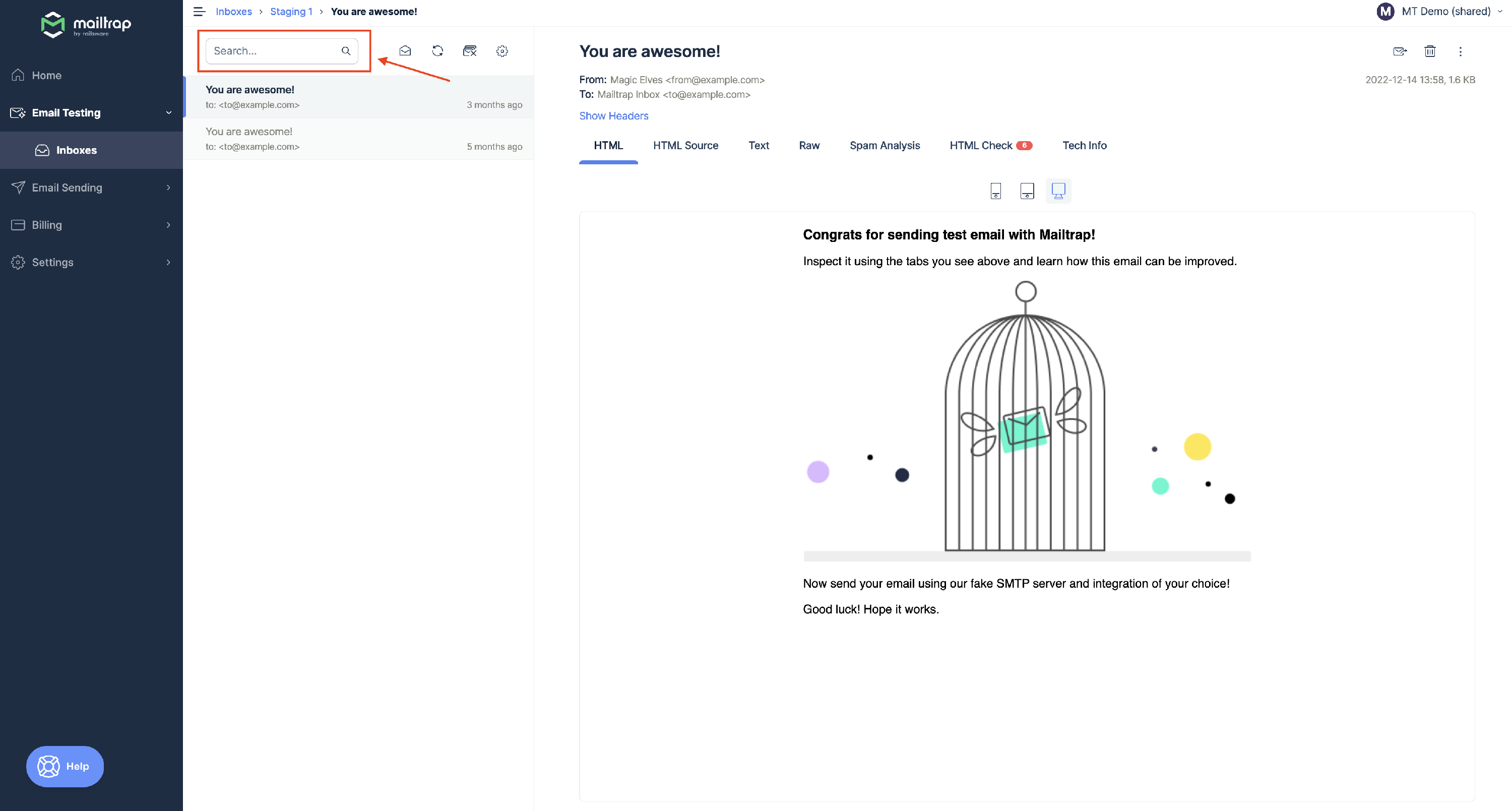Select the mobile device preview icon

(x=995, y=191)
